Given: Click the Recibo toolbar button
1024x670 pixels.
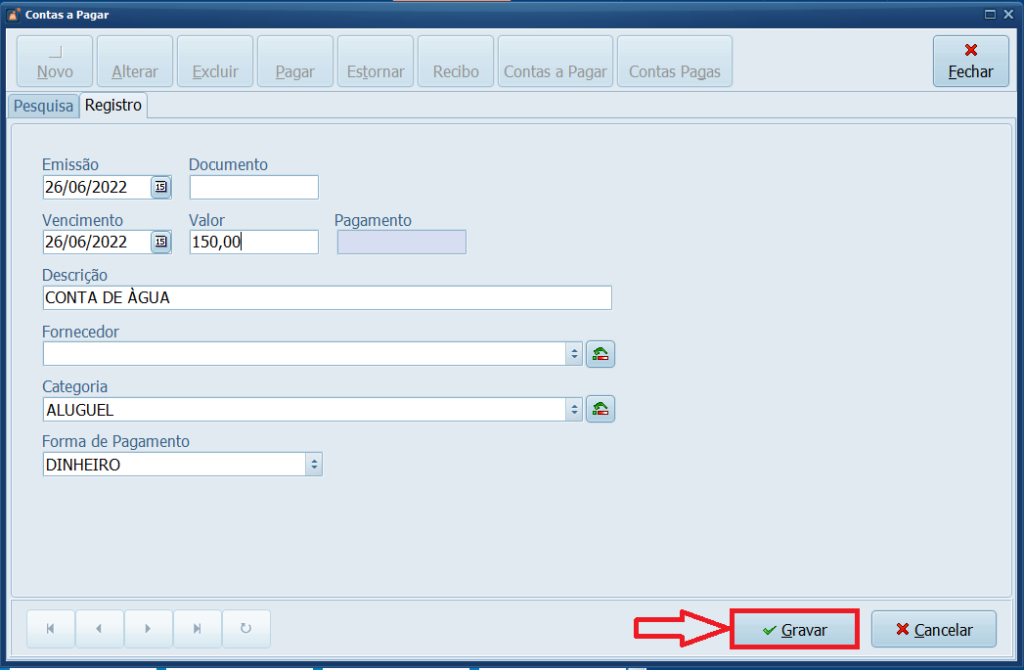Looking at the screenshot, I should tap(456, 61).
